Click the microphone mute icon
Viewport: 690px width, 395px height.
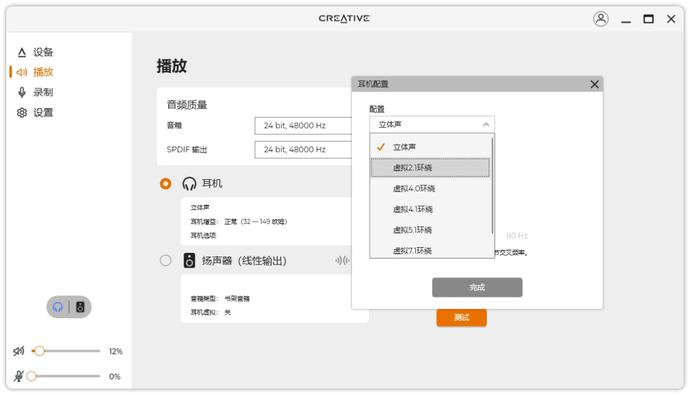pyautogui.click(x=18, y=376)
